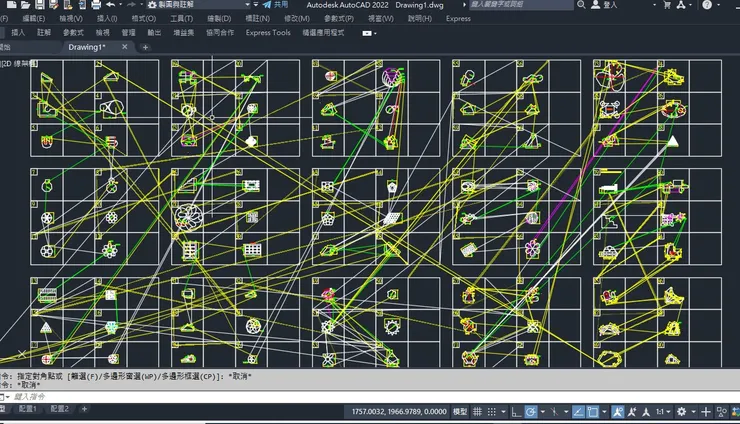Close the Drawing1* tab
740x424 pixels.
(x=125, y=47)
